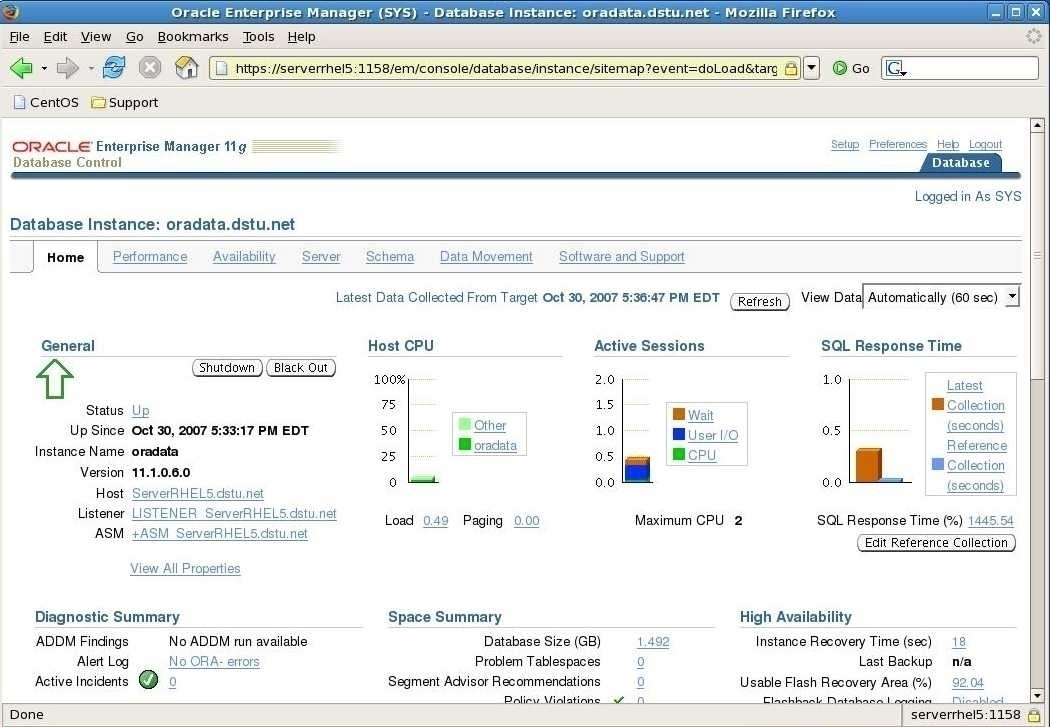Click the Host CPU Load value 0.49
This screenshot has height=727, width=1050.
(x=435, y=521)
